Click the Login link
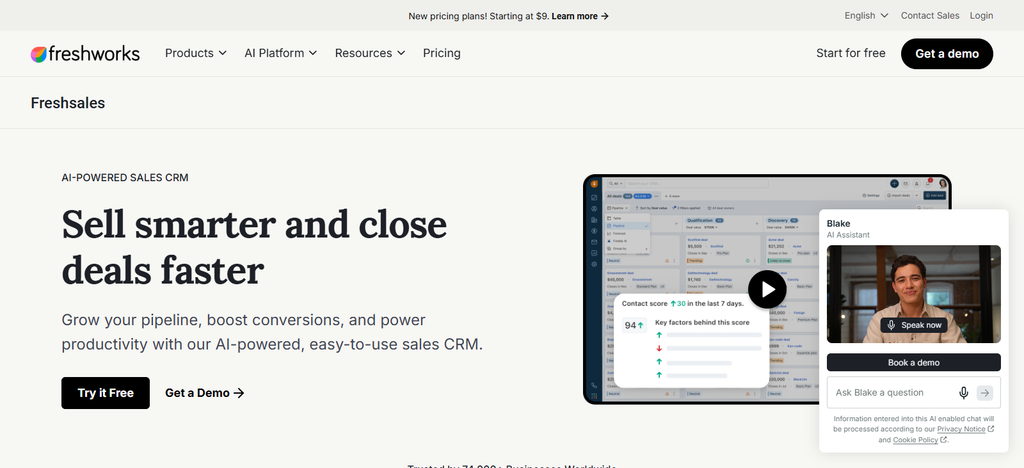This screenshot has height=468, width=1024. point(982,16)
